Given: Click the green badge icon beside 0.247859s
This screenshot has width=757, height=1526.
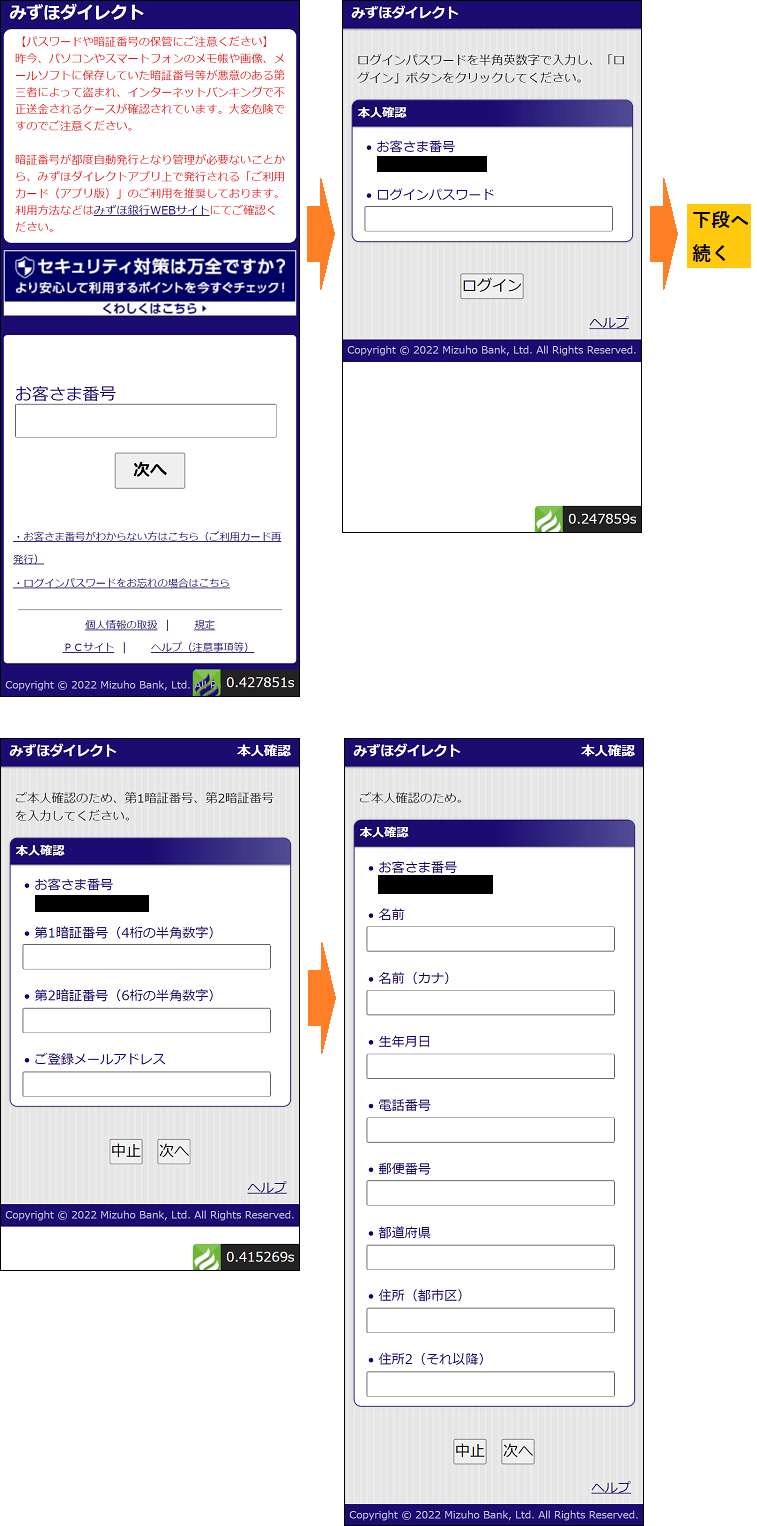Looking at the screenshot, I should click(x=548, y=520).
